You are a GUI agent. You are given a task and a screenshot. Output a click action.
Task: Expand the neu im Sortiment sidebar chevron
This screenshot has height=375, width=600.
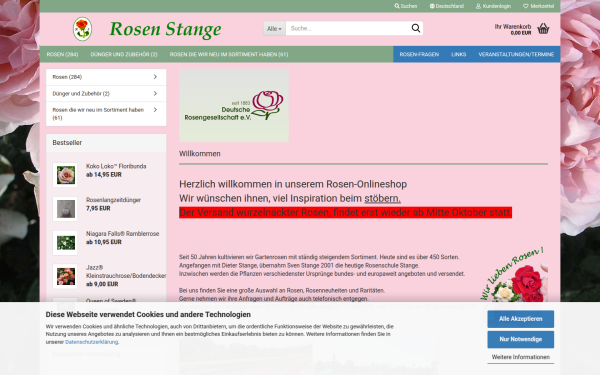155,110
